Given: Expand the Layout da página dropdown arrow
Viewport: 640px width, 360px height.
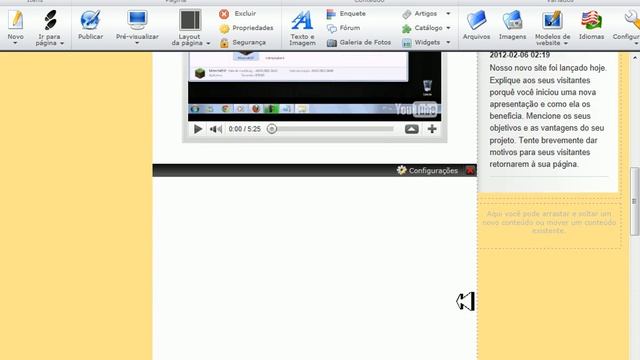Looking at the screenshot, I should tap(208, 43).
